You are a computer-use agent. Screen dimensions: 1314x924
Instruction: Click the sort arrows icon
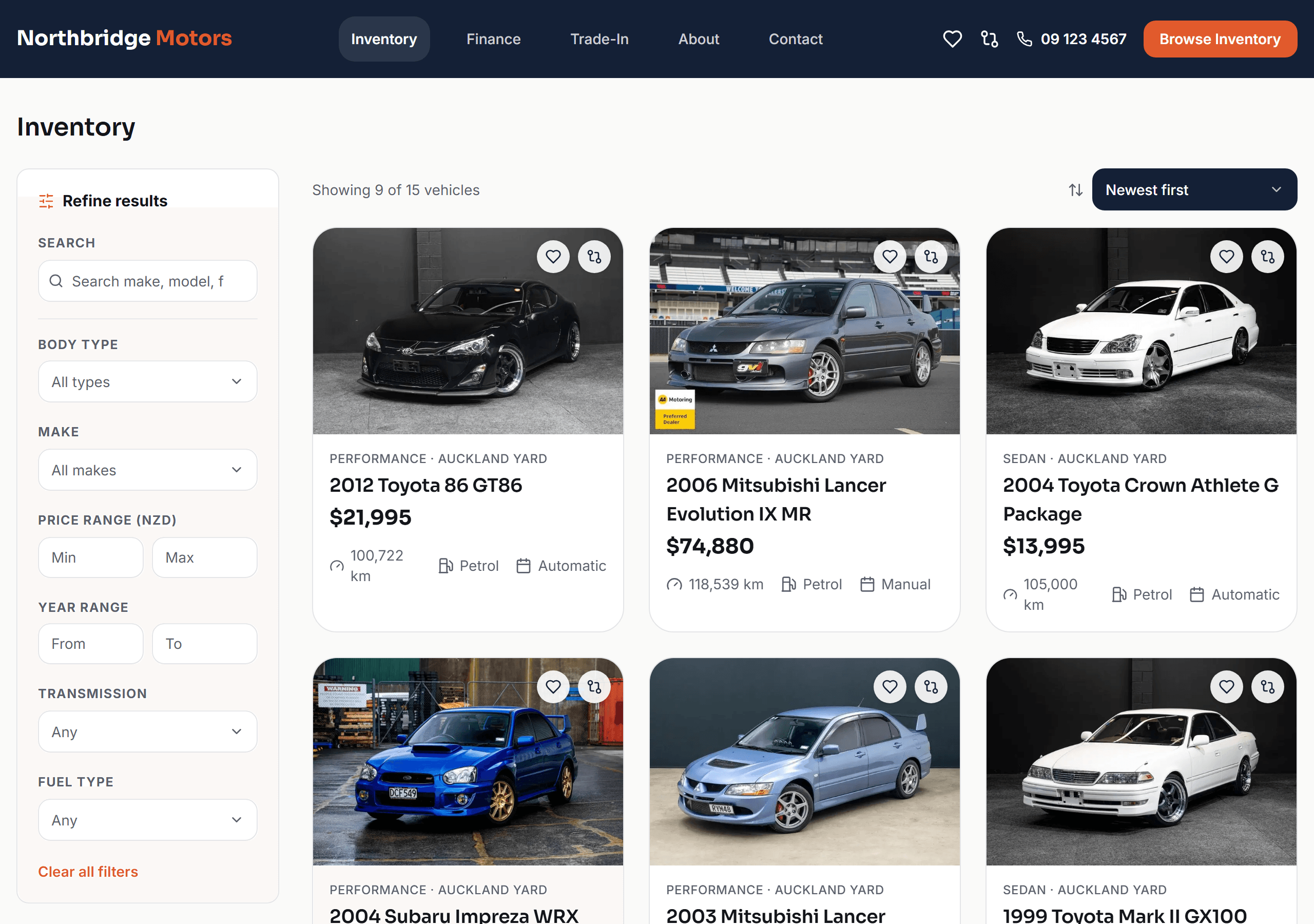(x=1075, y=190)
